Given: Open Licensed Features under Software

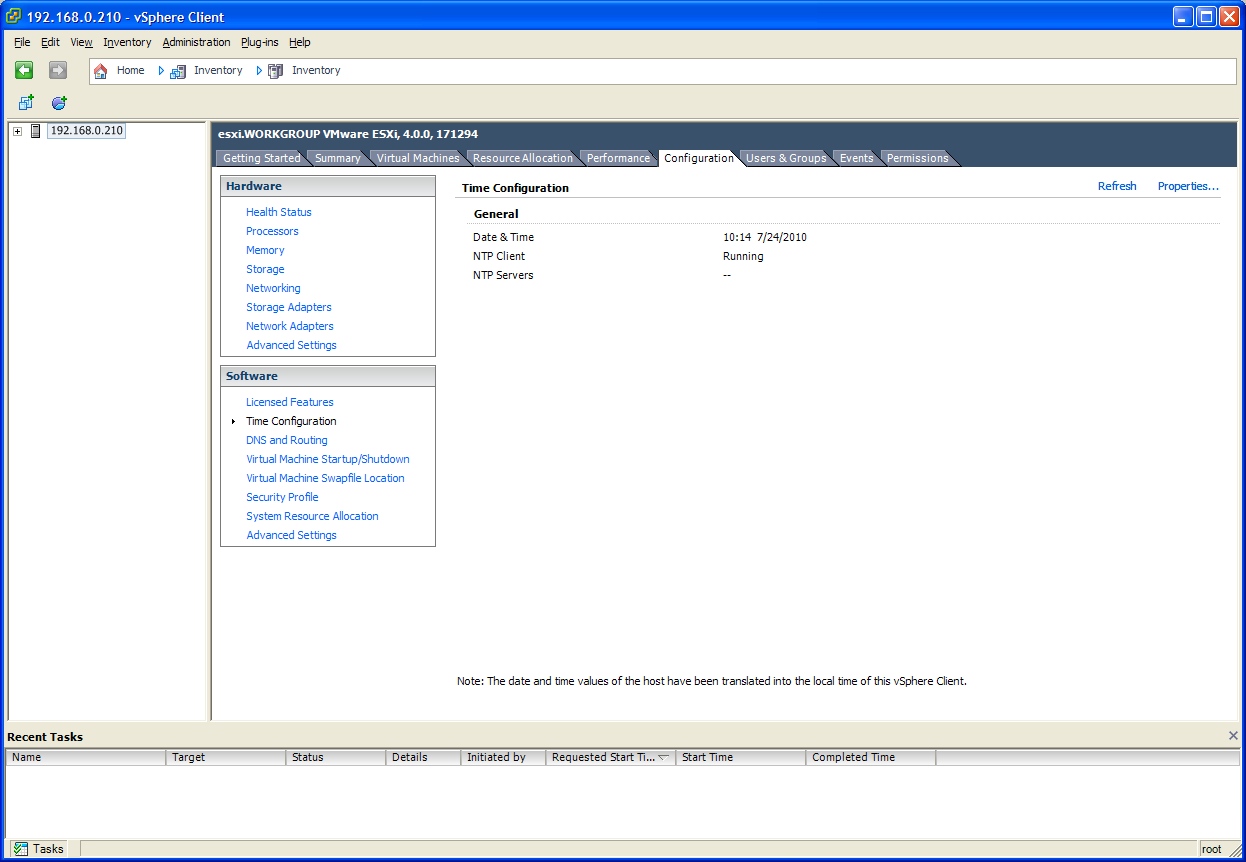Looking at the screenshot, I should pos(290,402).
